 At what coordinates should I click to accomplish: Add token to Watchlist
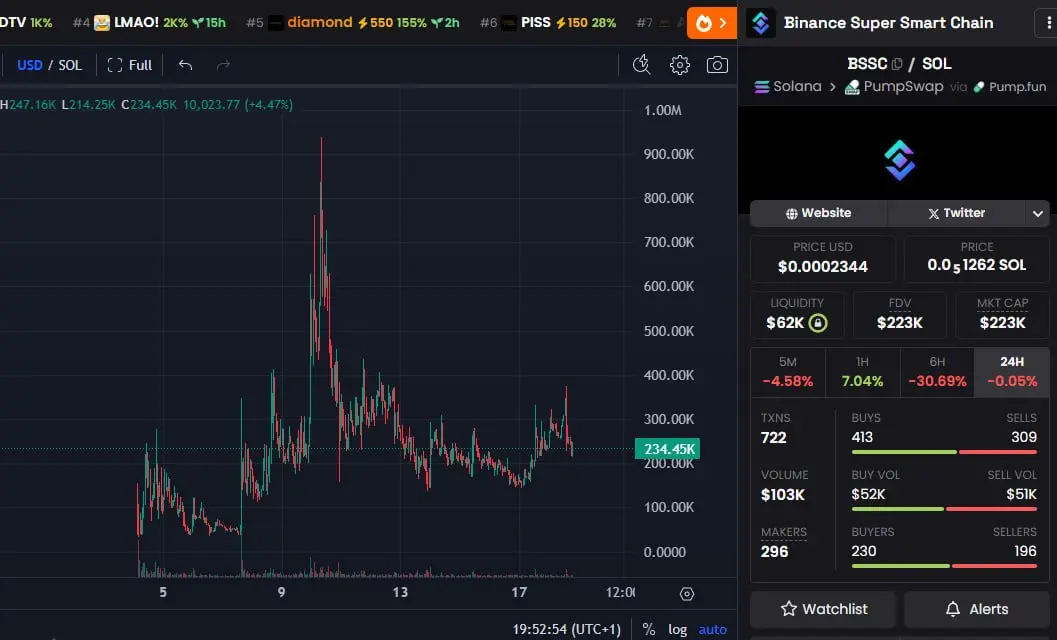click(823, 609)
